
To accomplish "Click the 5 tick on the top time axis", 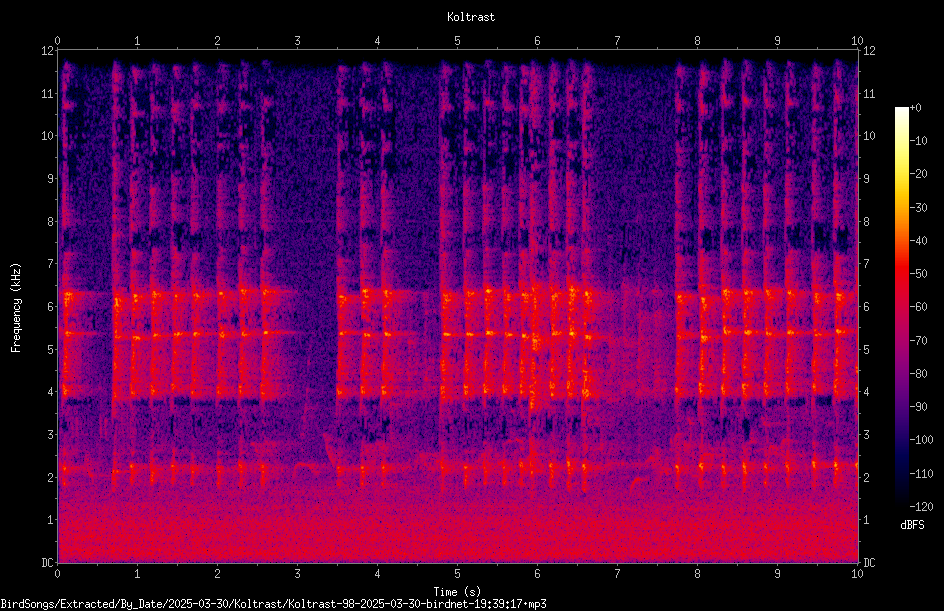I will click(x=458, y=41).
